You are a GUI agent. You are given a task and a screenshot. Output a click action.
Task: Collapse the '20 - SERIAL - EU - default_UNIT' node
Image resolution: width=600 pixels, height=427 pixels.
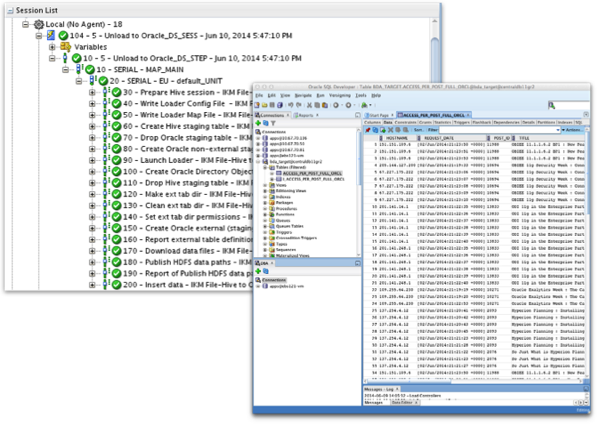click(79, 81)
